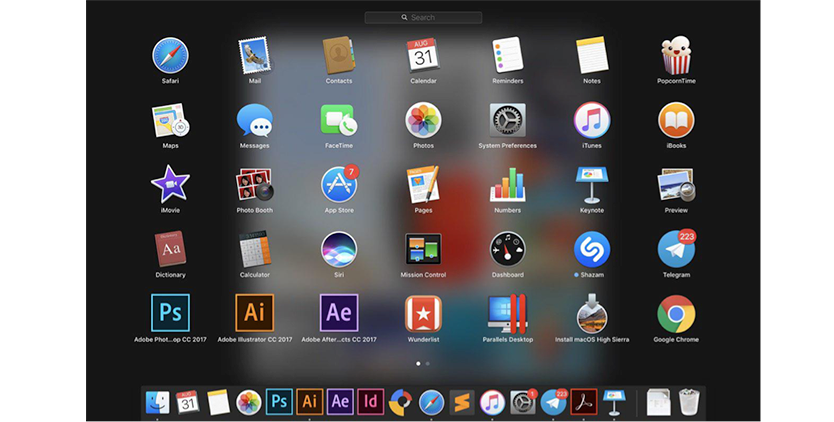Open the Trash in the Dock

tap(689, 402)
